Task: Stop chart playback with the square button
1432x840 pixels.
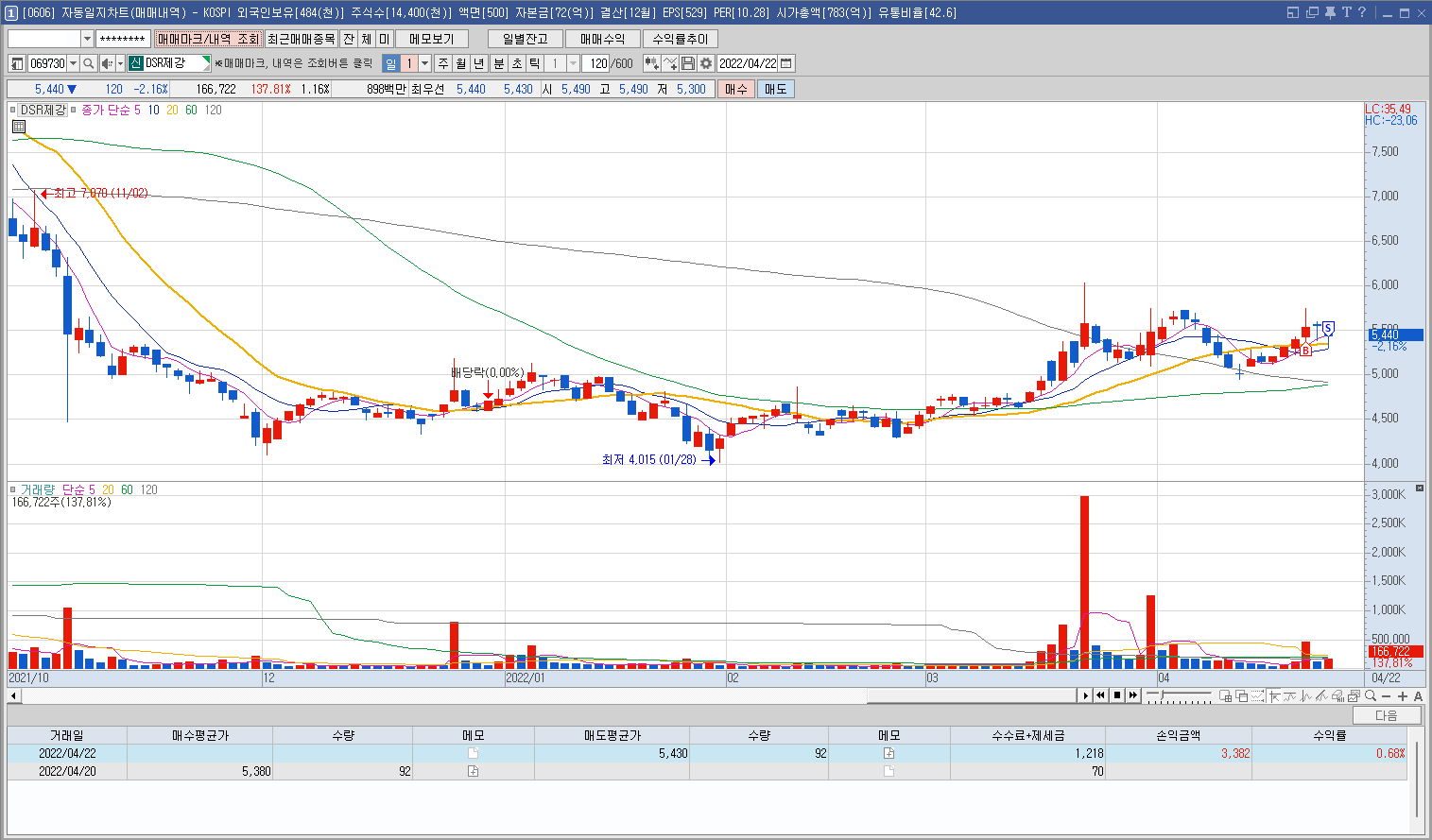Action: tap(1117, 695)
